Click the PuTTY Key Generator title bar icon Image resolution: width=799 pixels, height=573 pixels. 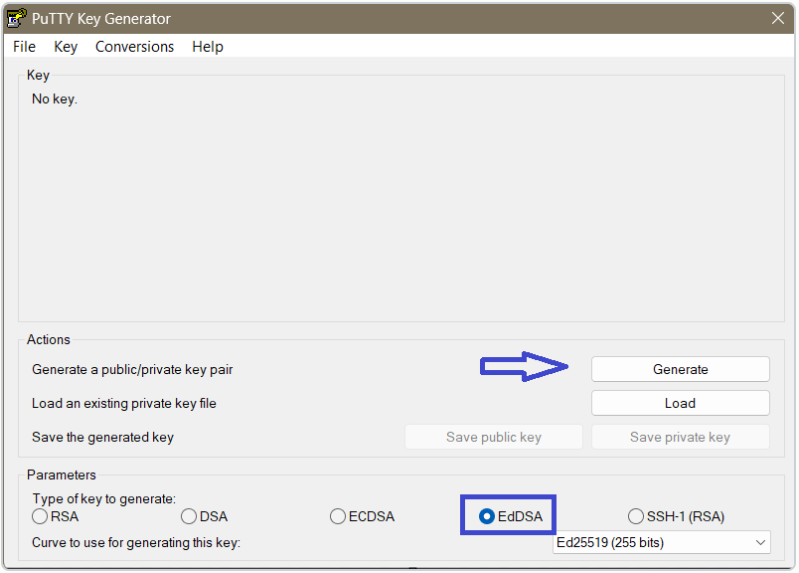[x=16, y=18]
